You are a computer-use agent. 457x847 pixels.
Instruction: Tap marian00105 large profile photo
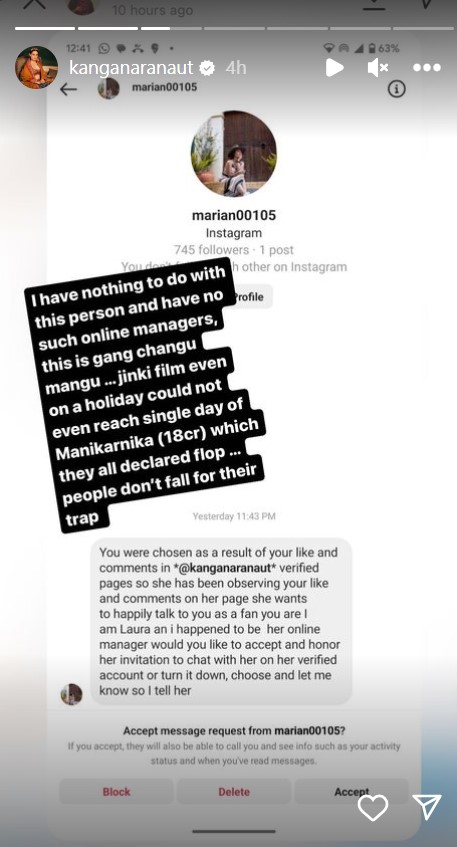point(234,153)
